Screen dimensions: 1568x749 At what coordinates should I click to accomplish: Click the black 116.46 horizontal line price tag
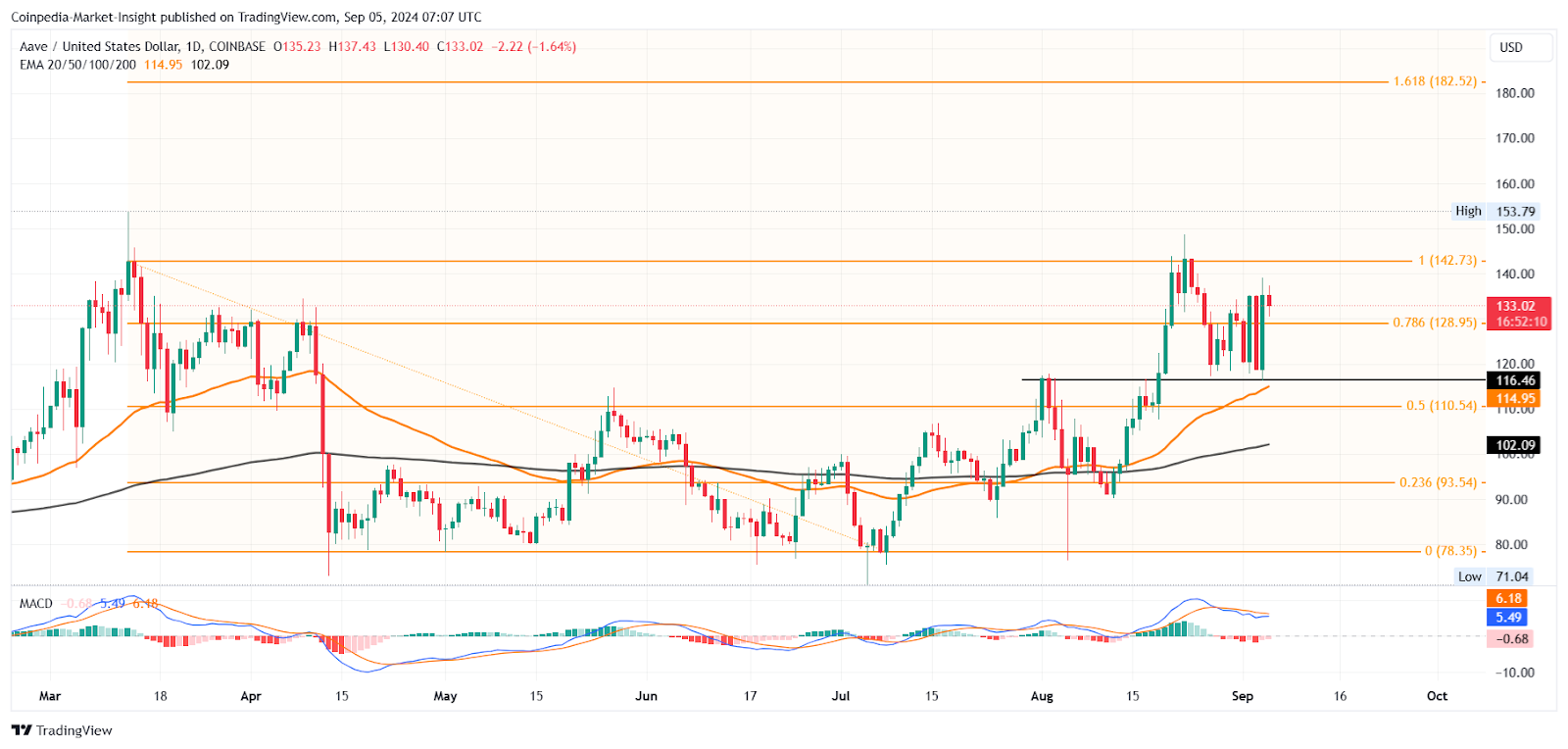(1513, 380)
